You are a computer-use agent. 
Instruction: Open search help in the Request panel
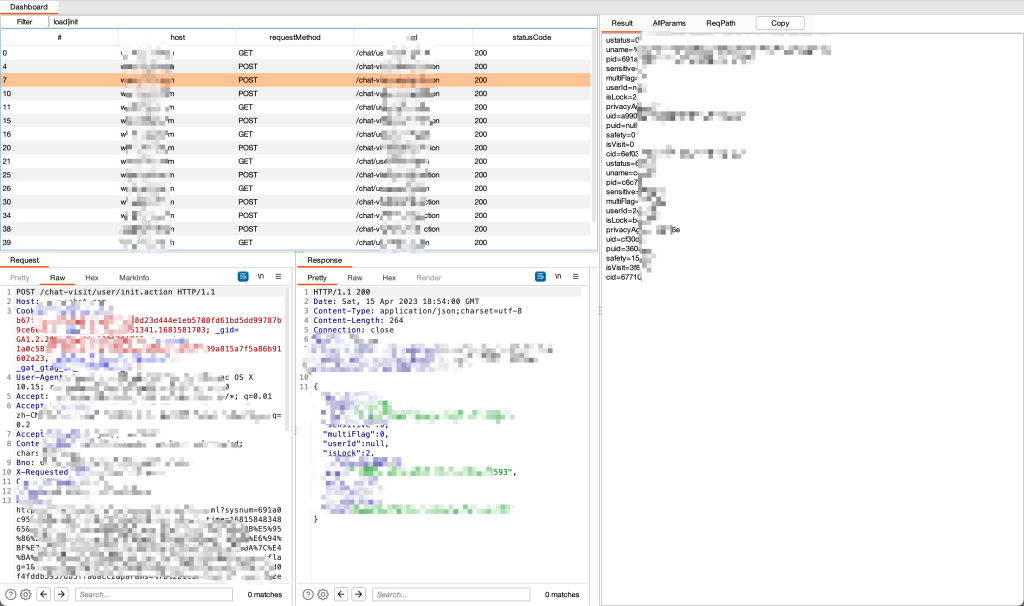click(x=11, y=594)
